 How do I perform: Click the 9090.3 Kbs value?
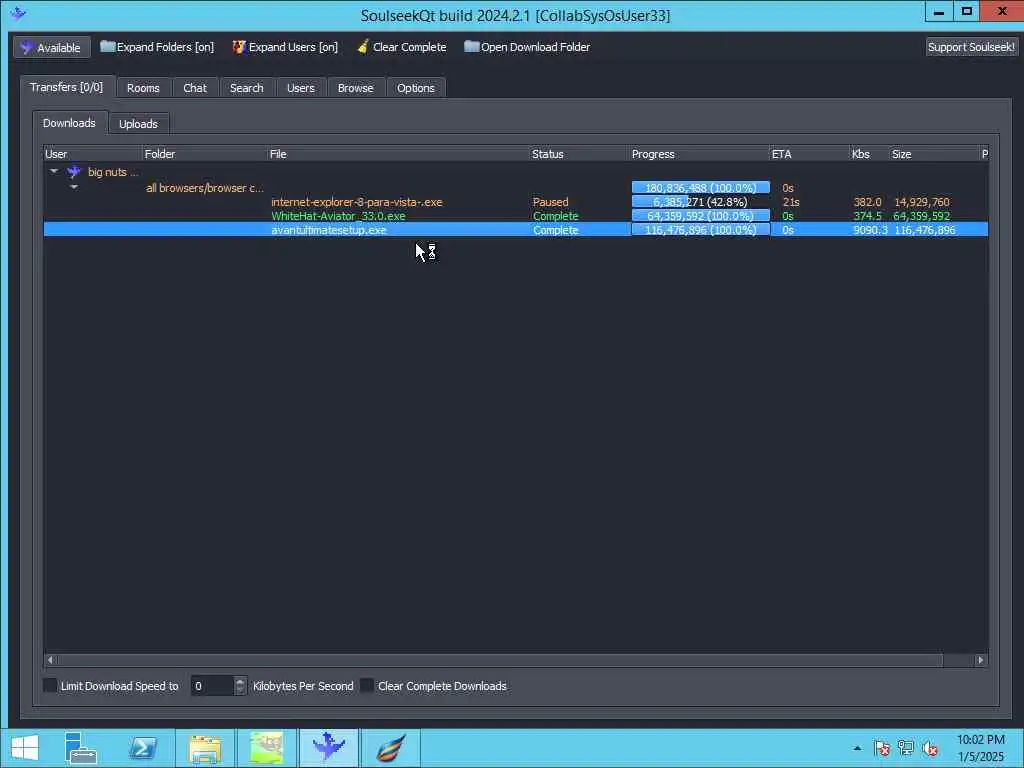click(x=870, y=230)
